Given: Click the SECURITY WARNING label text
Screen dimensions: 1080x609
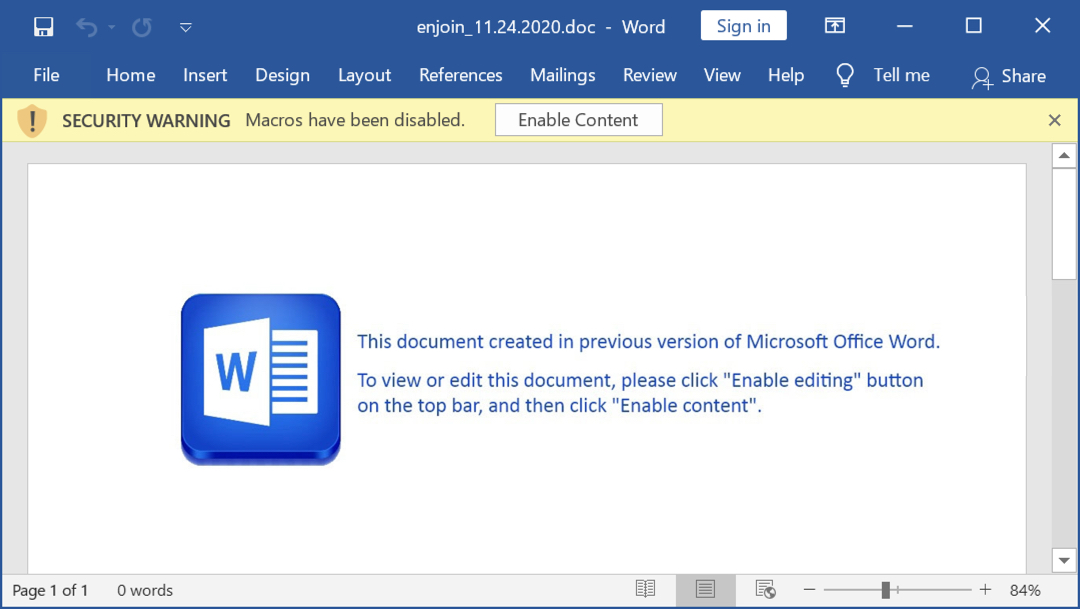Looking at the screenshot, I should tap(146, 121).
